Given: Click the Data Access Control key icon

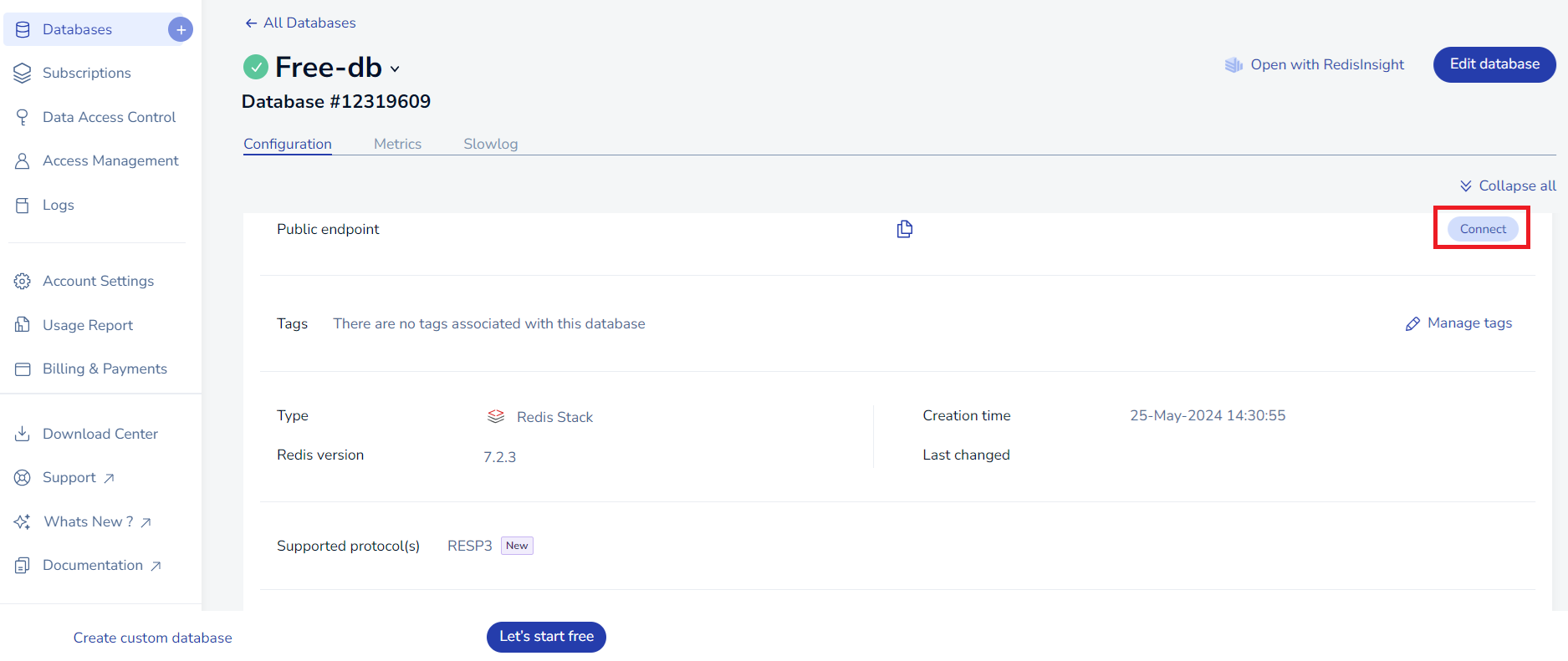Looking at the screenshot, I should point(23,117).
